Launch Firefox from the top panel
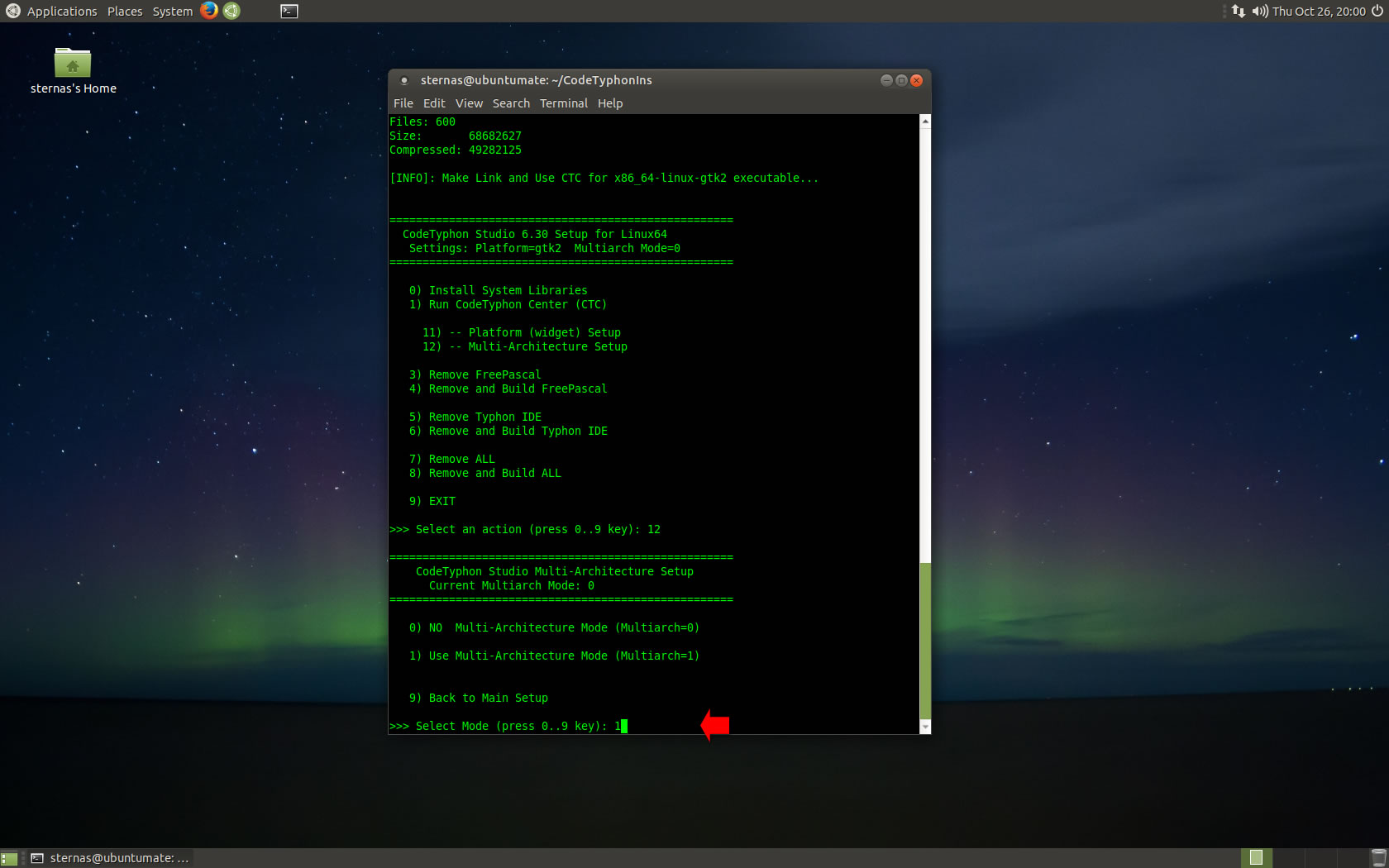This screenshot has height=868, width=1389. click(209, 11)
